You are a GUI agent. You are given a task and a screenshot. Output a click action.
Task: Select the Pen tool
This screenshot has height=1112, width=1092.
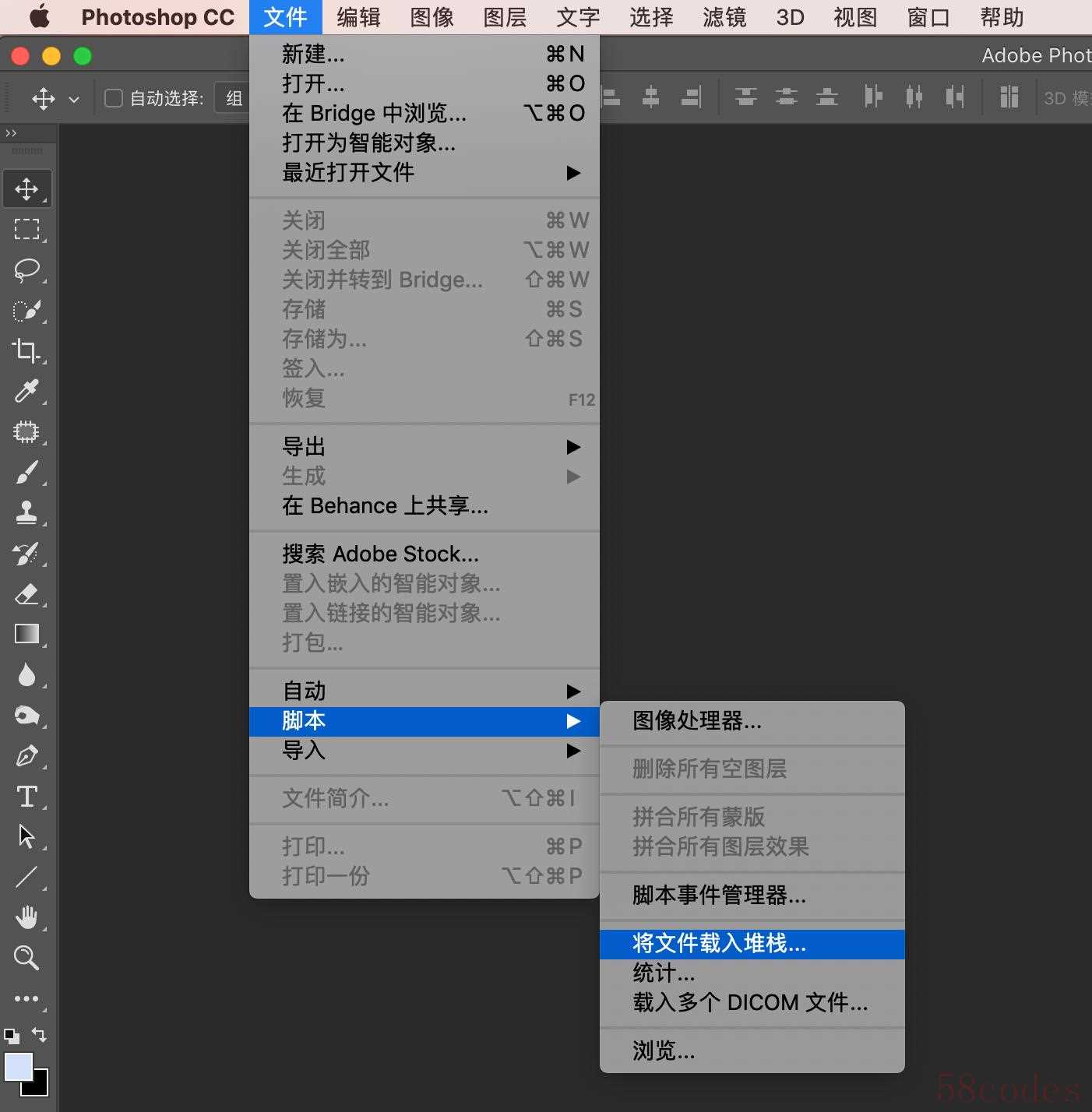point(27,755)
